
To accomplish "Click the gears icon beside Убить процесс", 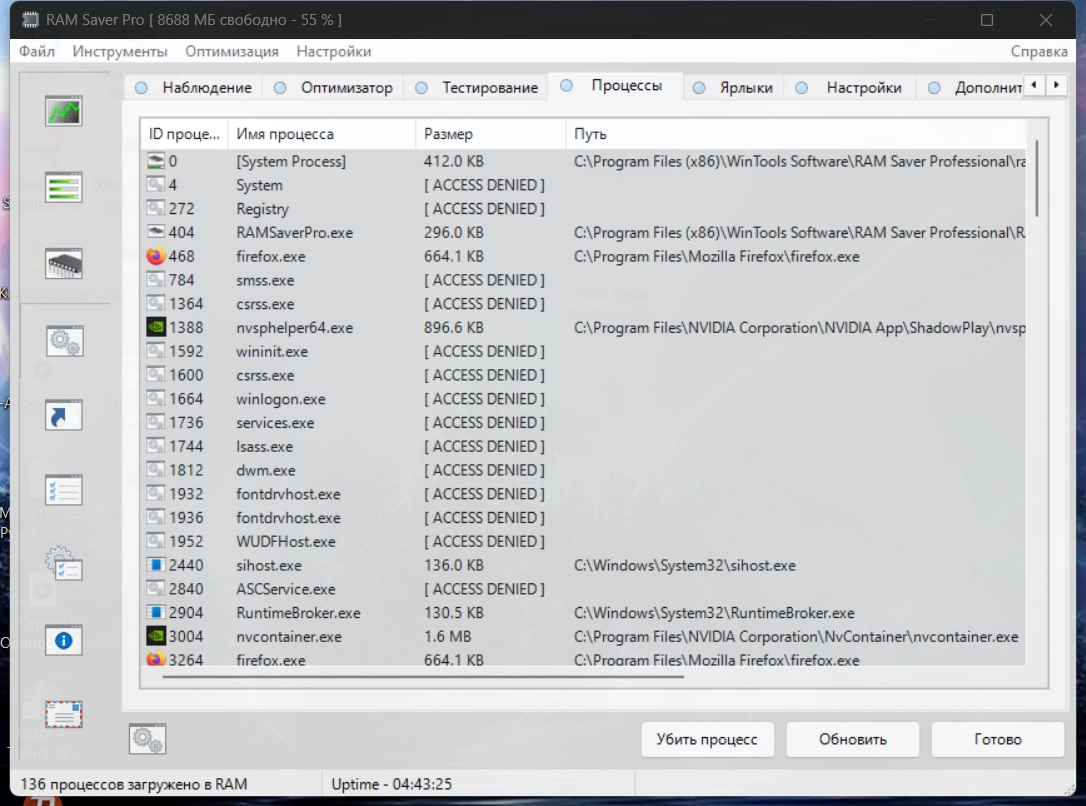I will tap(147, 739).
